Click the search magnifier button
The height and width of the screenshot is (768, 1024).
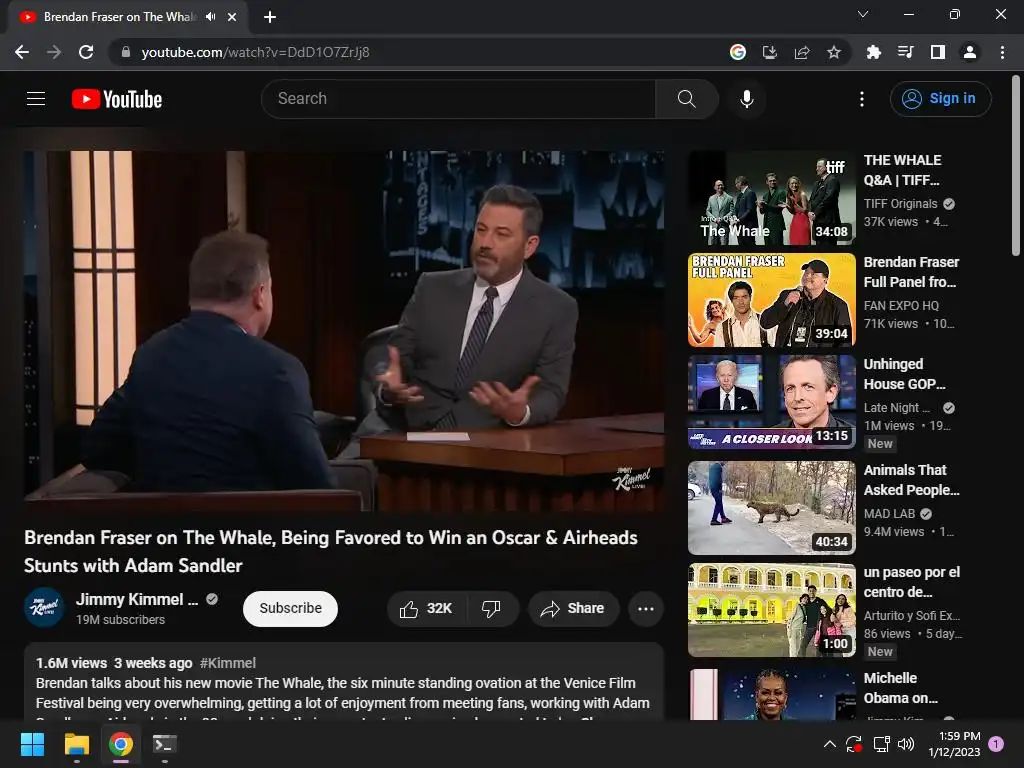[686, 99]
